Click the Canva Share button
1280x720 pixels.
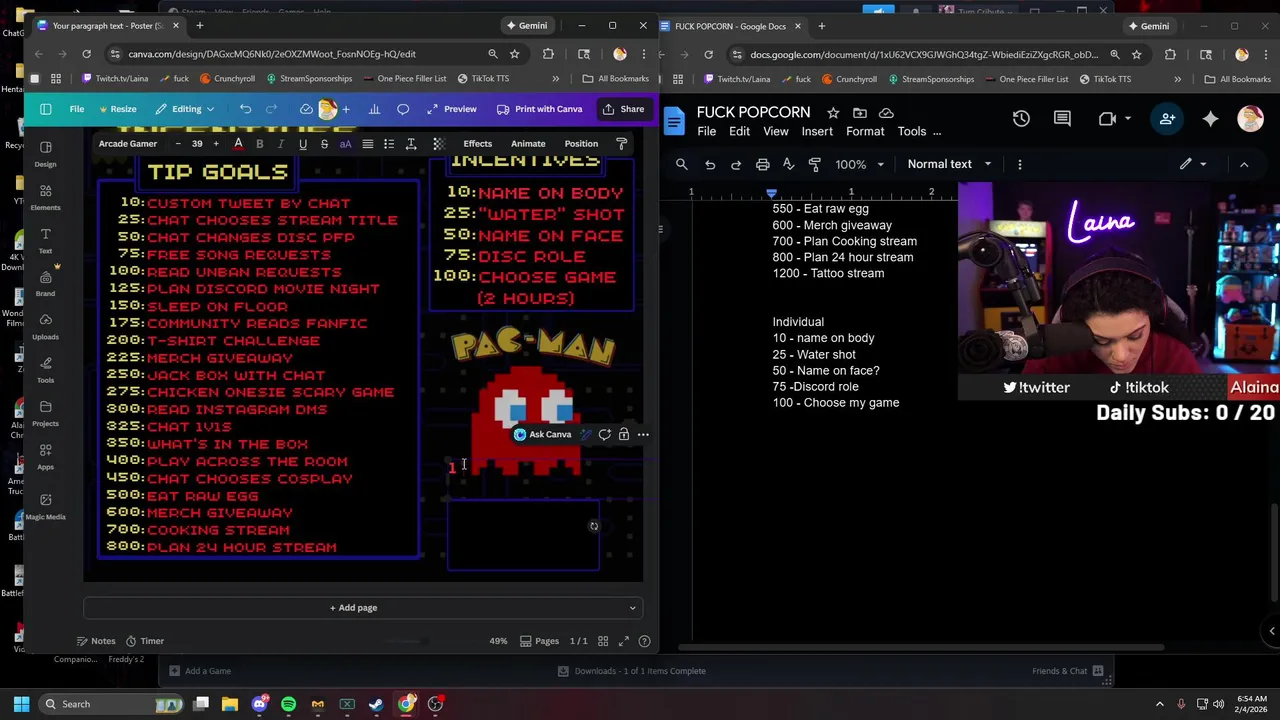(623, 109)
